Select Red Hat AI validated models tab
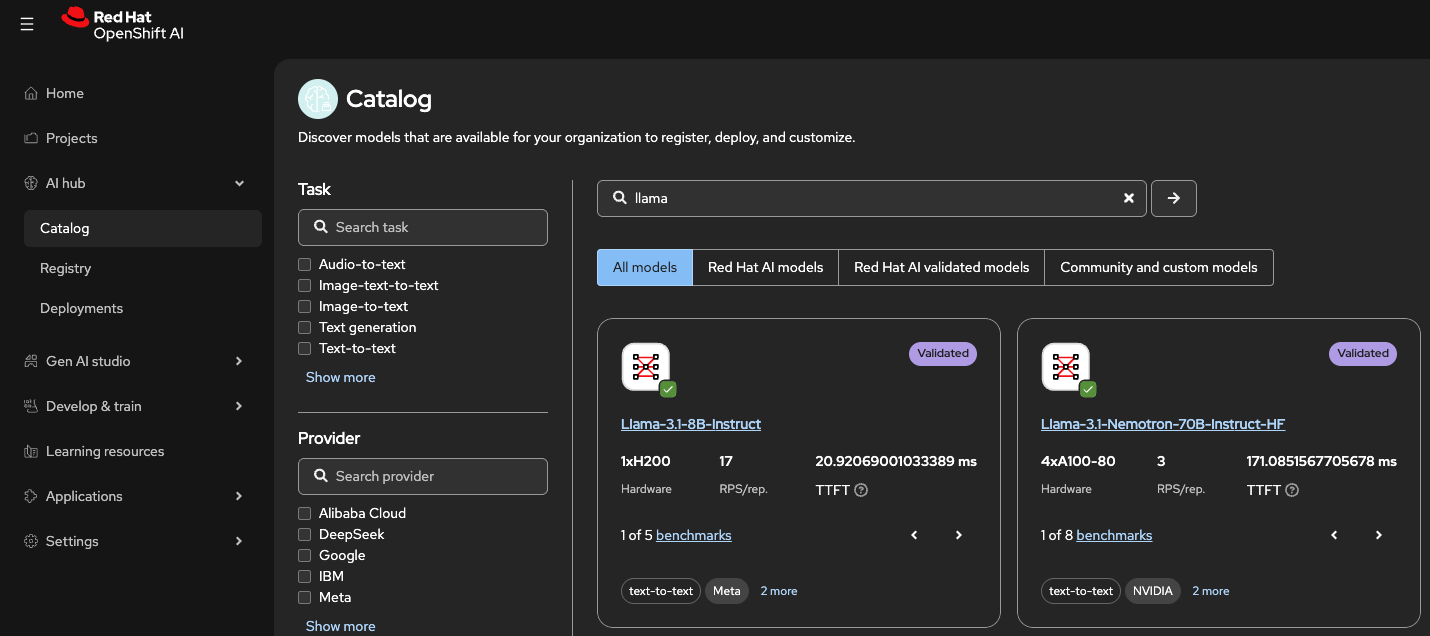The image size is (1430, 636). click(x=942, y=267)
